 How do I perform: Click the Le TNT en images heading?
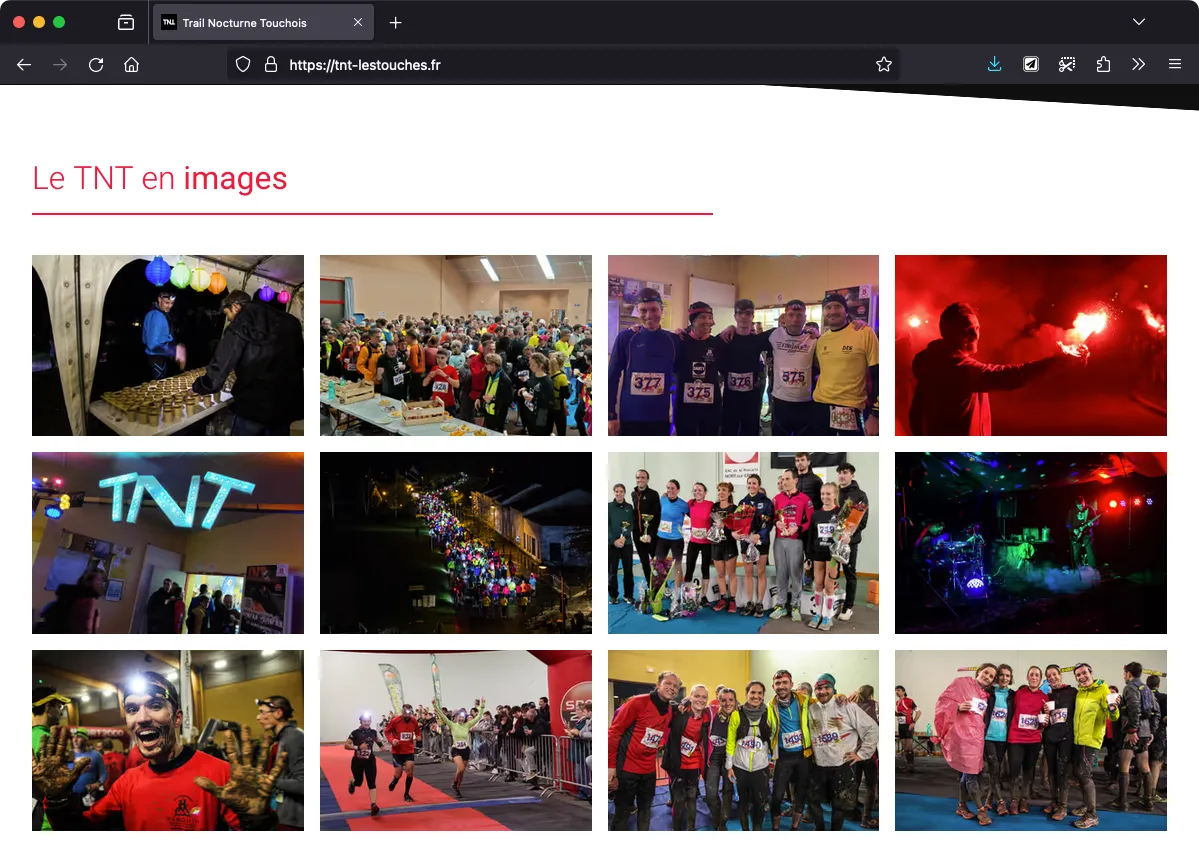coord(159,177)
